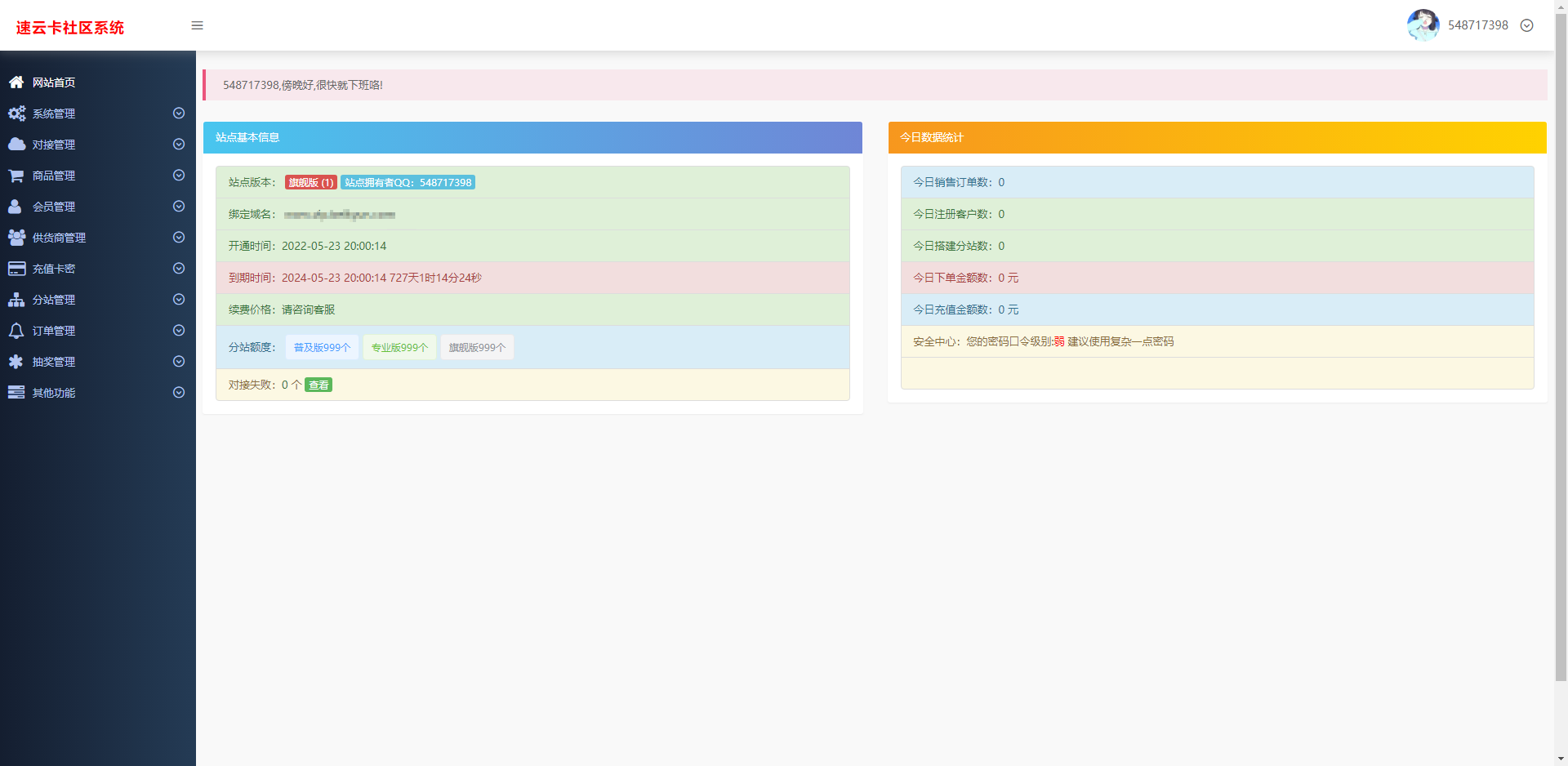1568x766 pixels.
Task: Expand the 其他功能 submenu chevron
Action: [x=178, y=393]
